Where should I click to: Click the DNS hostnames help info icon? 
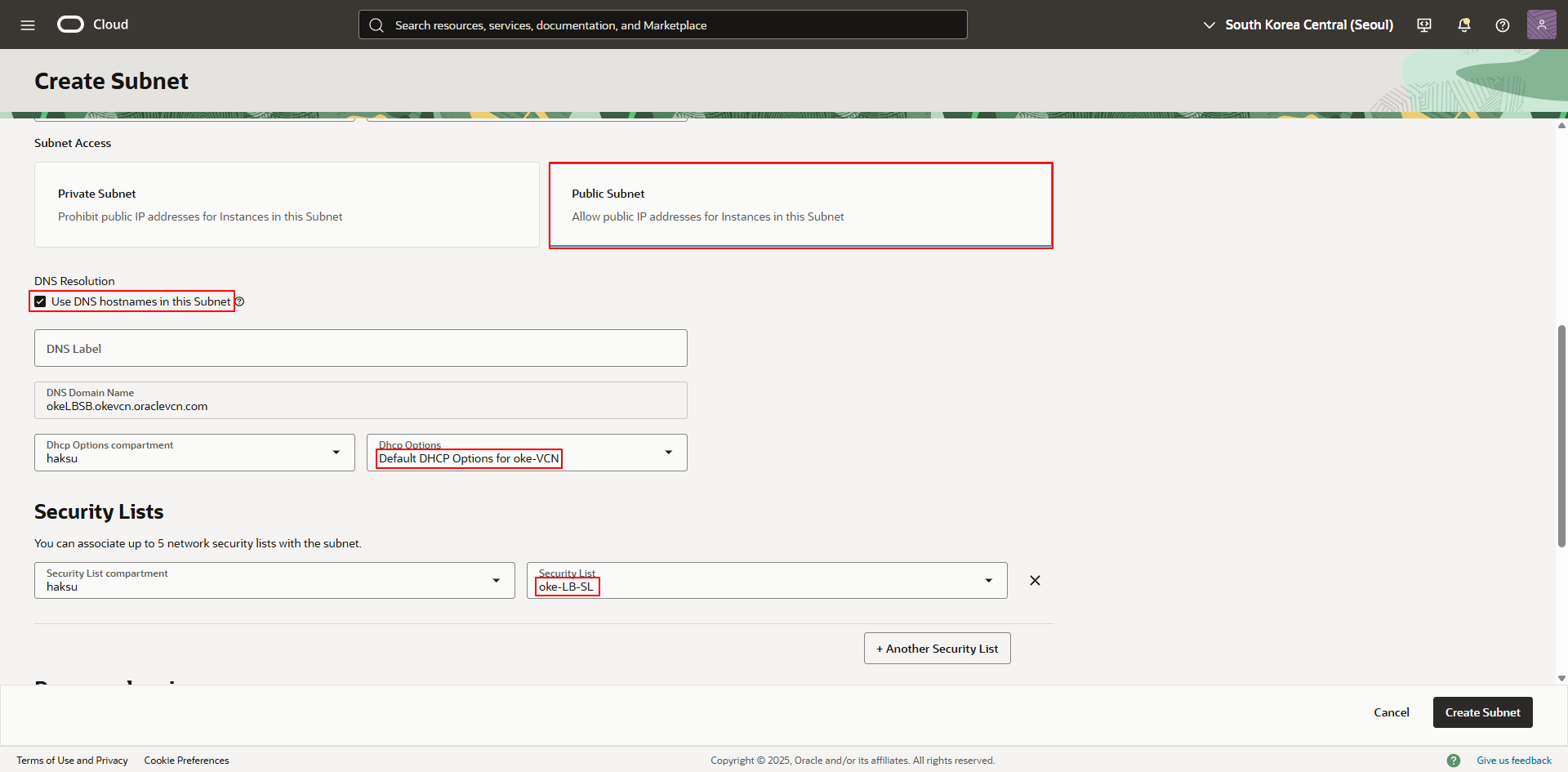coord(240,301)
